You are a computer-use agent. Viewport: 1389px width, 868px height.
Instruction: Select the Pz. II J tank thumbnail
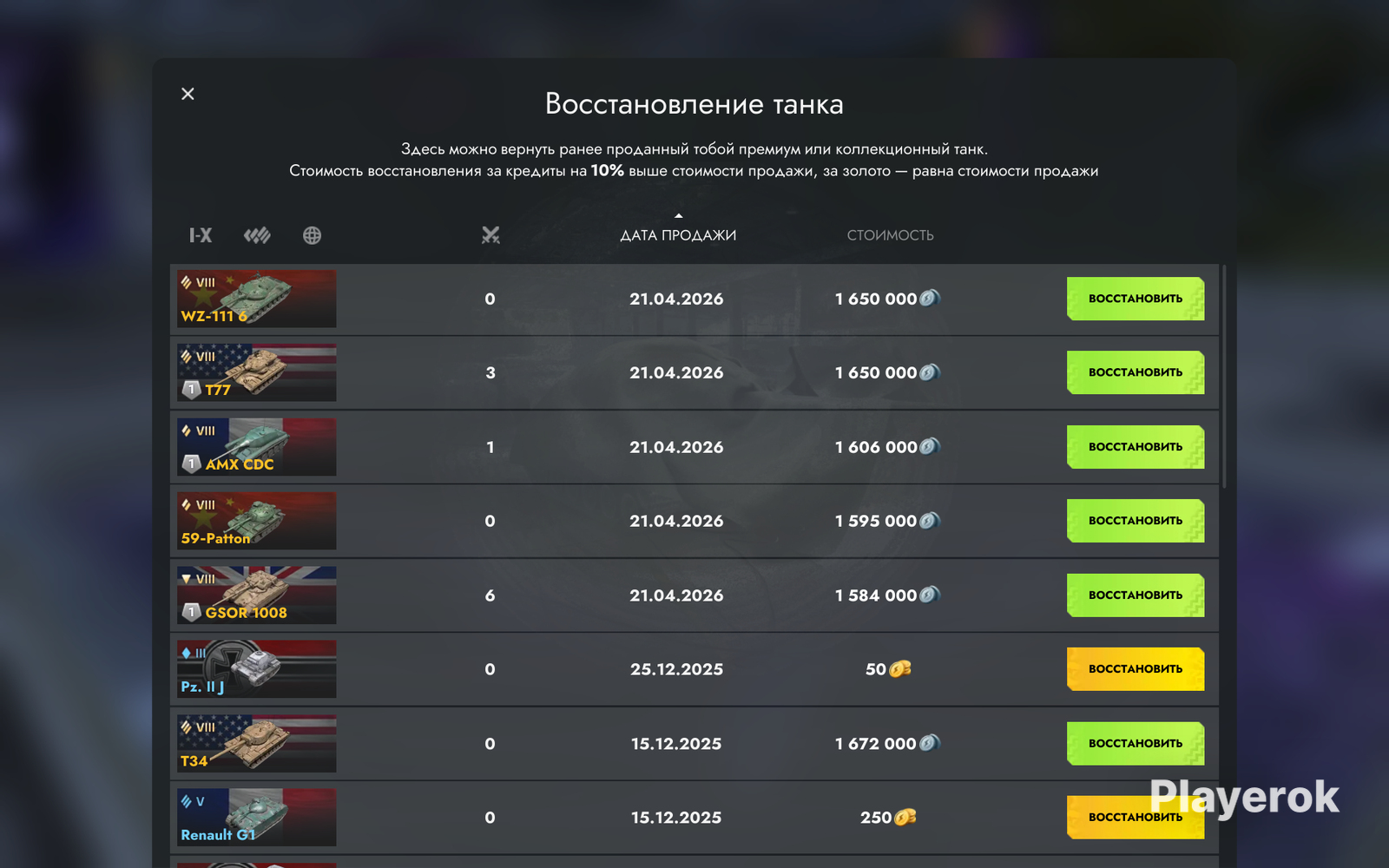coord(257,669)
